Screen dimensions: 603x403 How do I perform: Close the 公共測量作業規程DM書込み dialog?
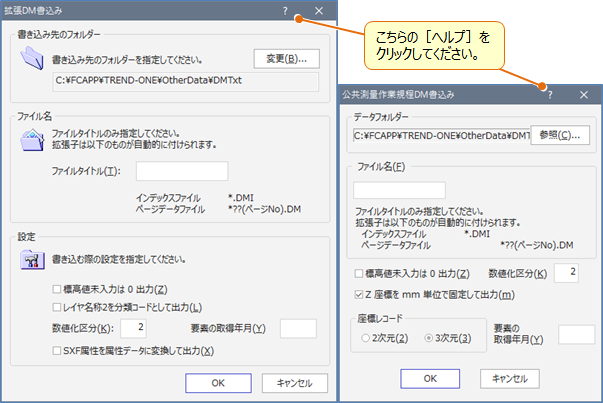point(584,95)
